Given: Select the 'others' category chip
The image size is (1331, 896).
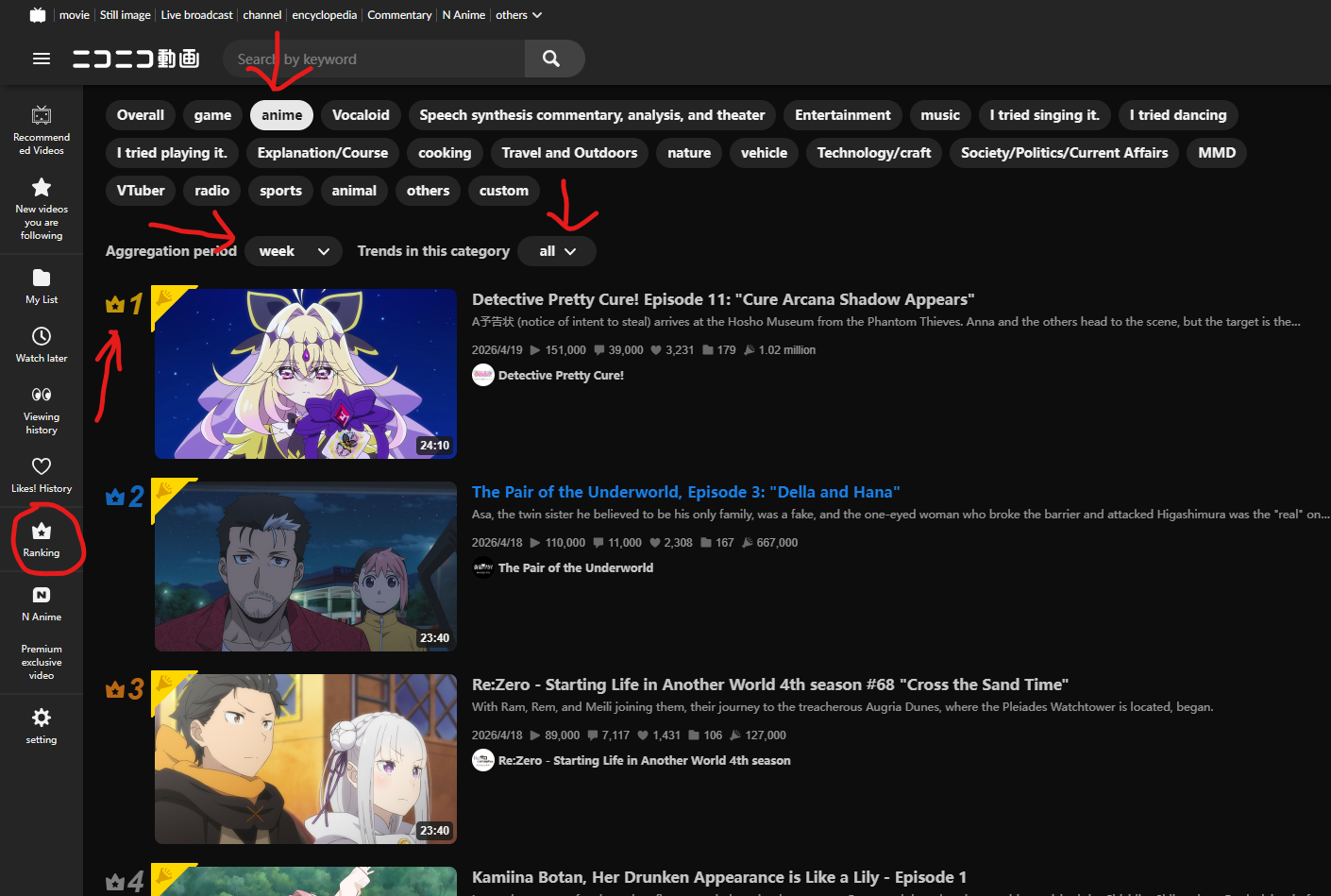Looking at the screenshot, I should point(429,191).
